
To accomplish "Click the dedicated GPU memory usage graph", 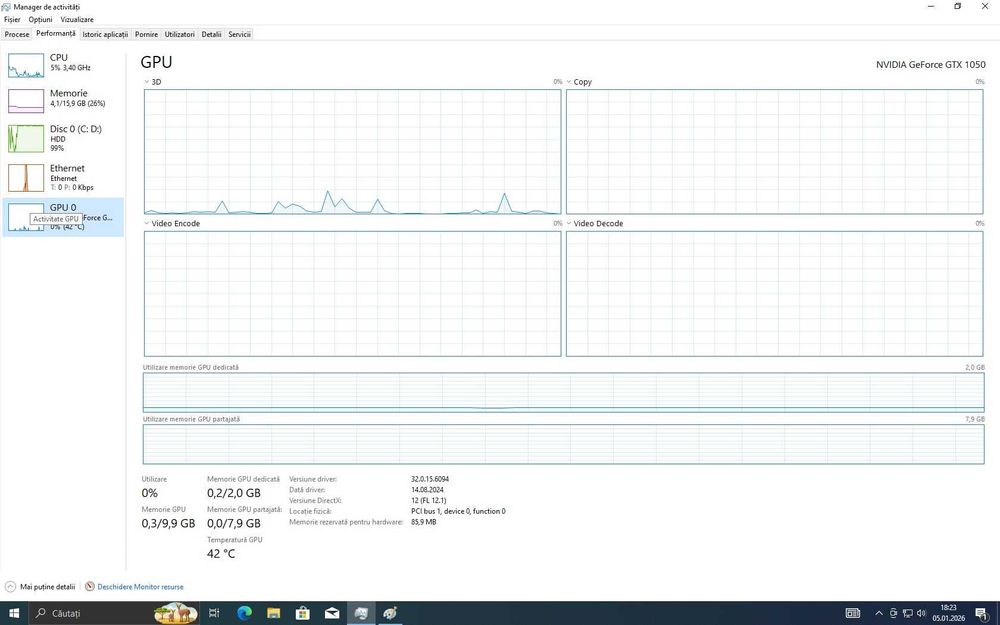I will 564,392.
